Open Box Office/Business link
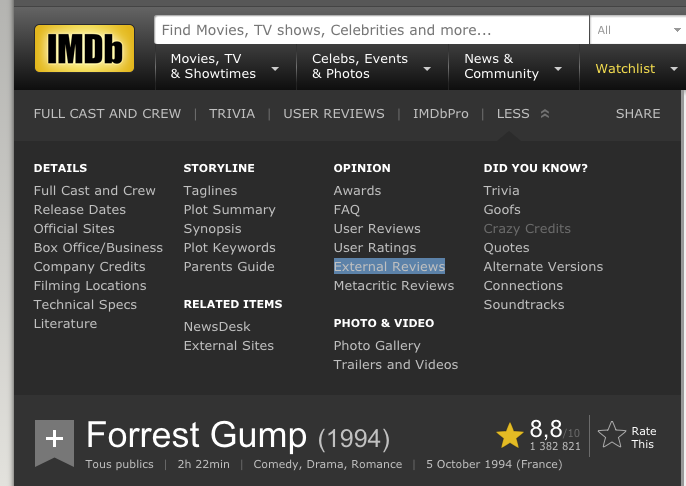This screenshot has height=486, width=686. [98, 248]
